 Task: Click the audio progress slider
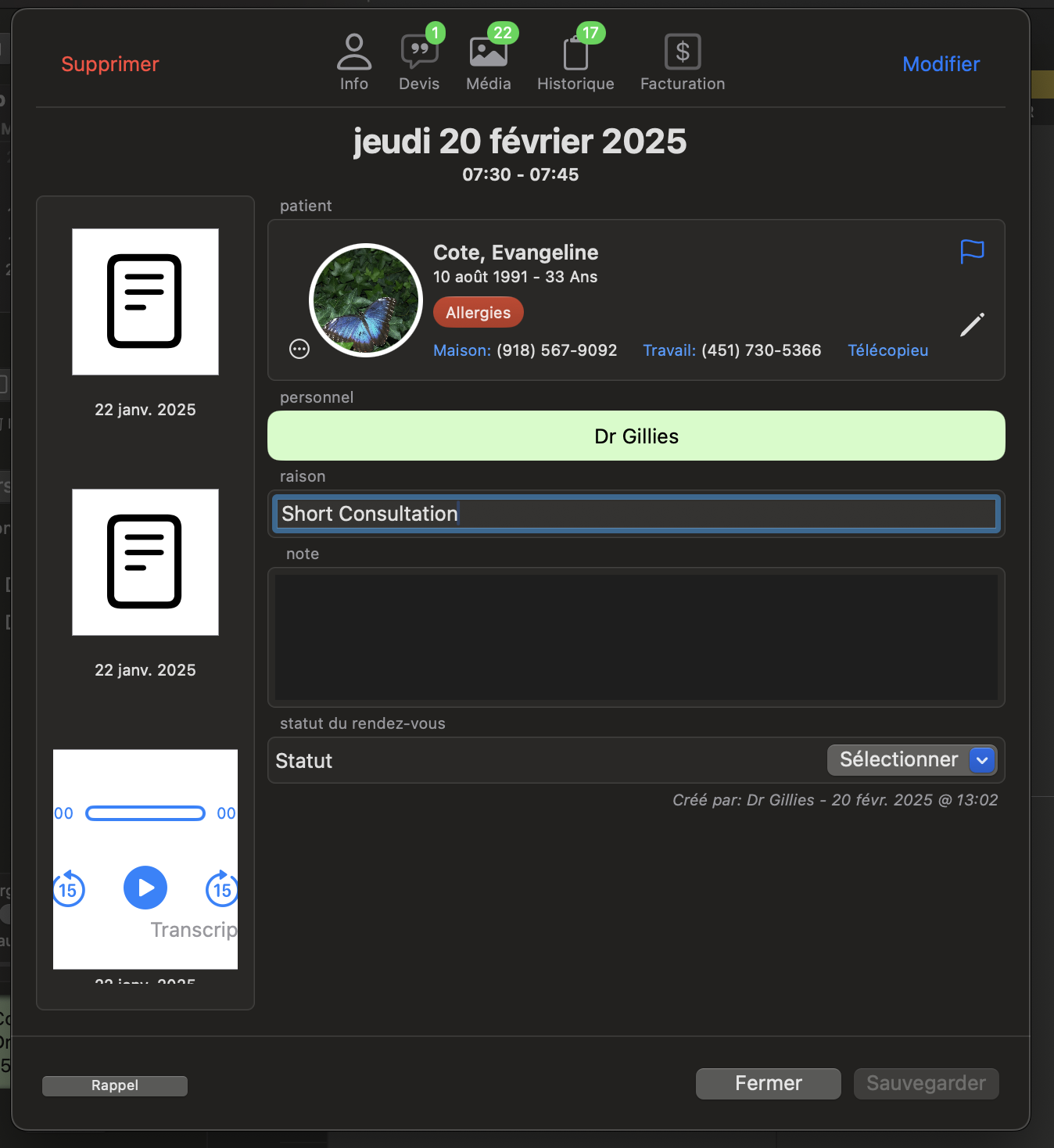(145, 813)
